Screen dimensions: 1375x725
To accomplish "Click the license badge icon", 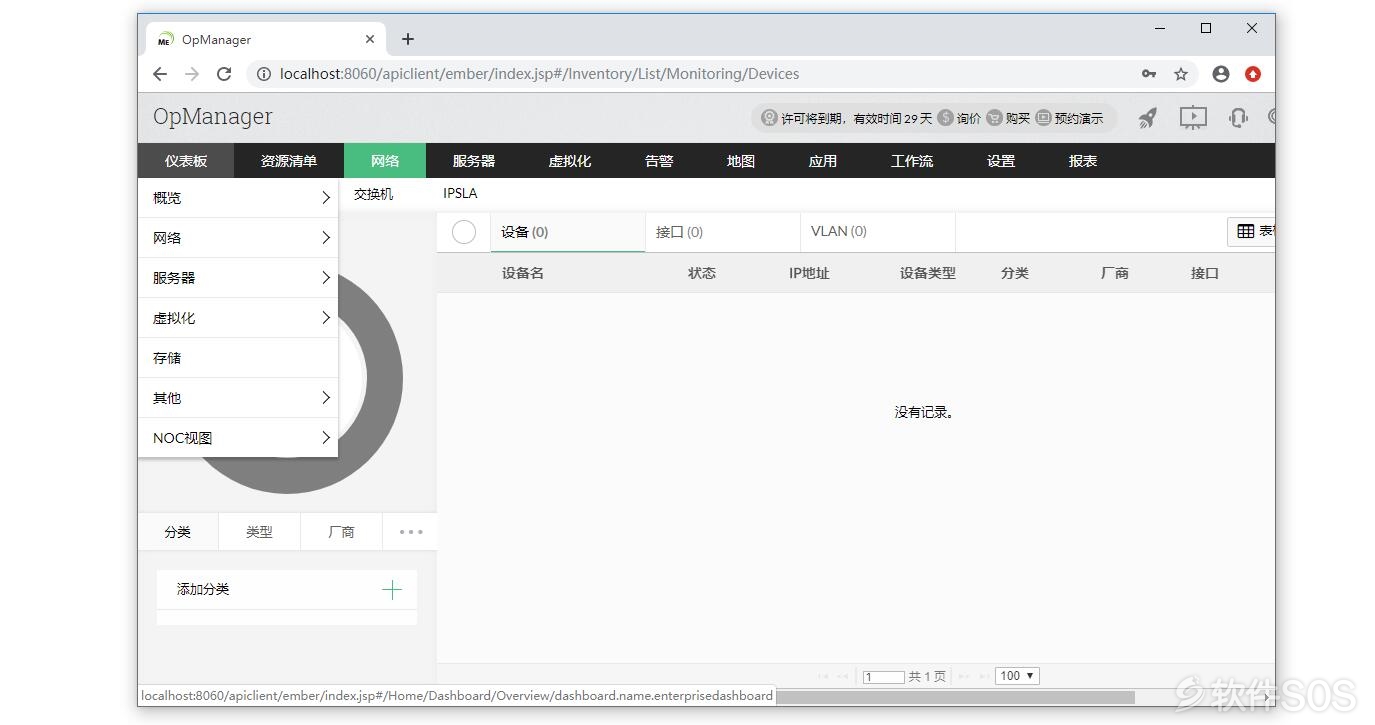I will [x=769, y=118].
